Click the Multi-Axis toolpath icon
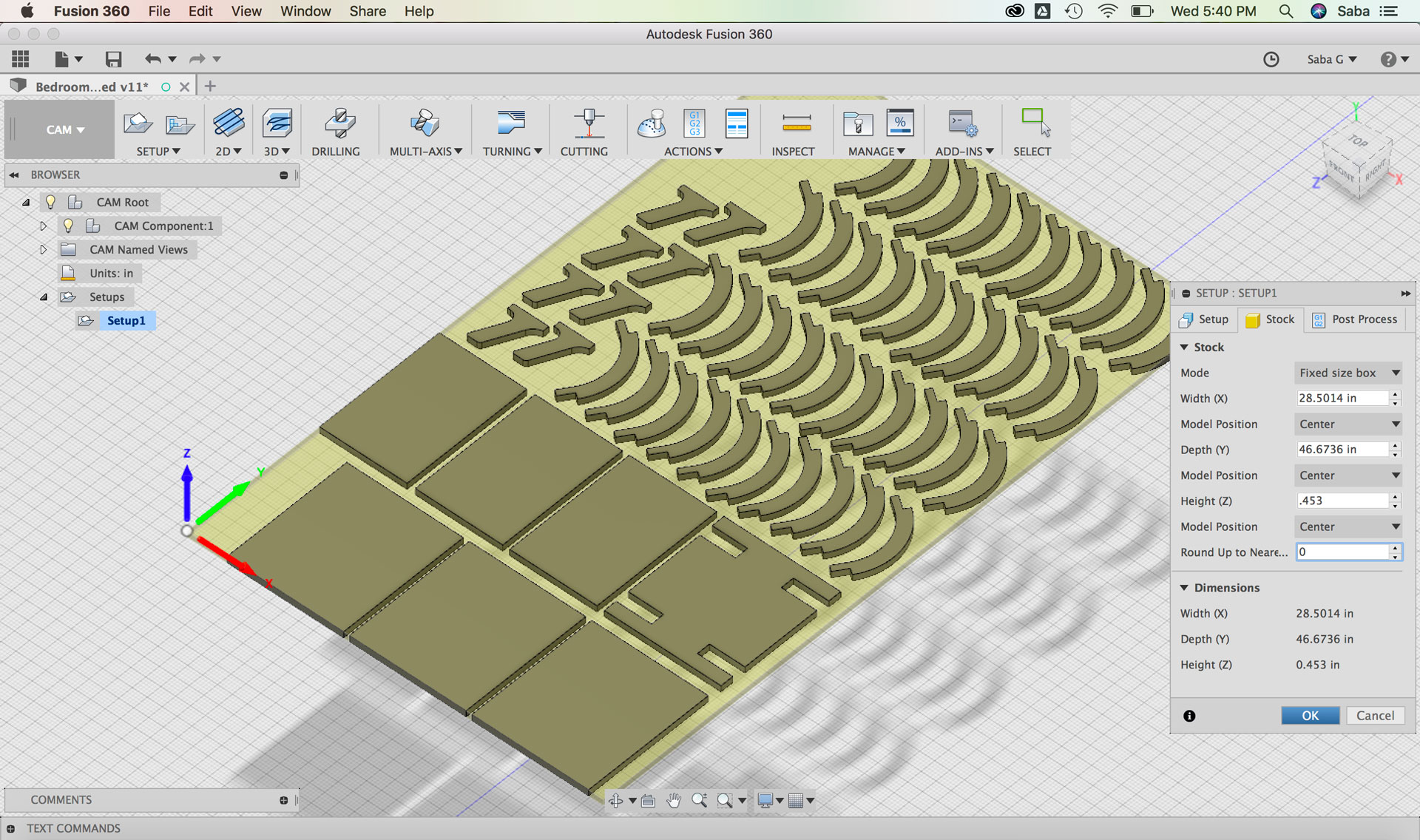 425,123
